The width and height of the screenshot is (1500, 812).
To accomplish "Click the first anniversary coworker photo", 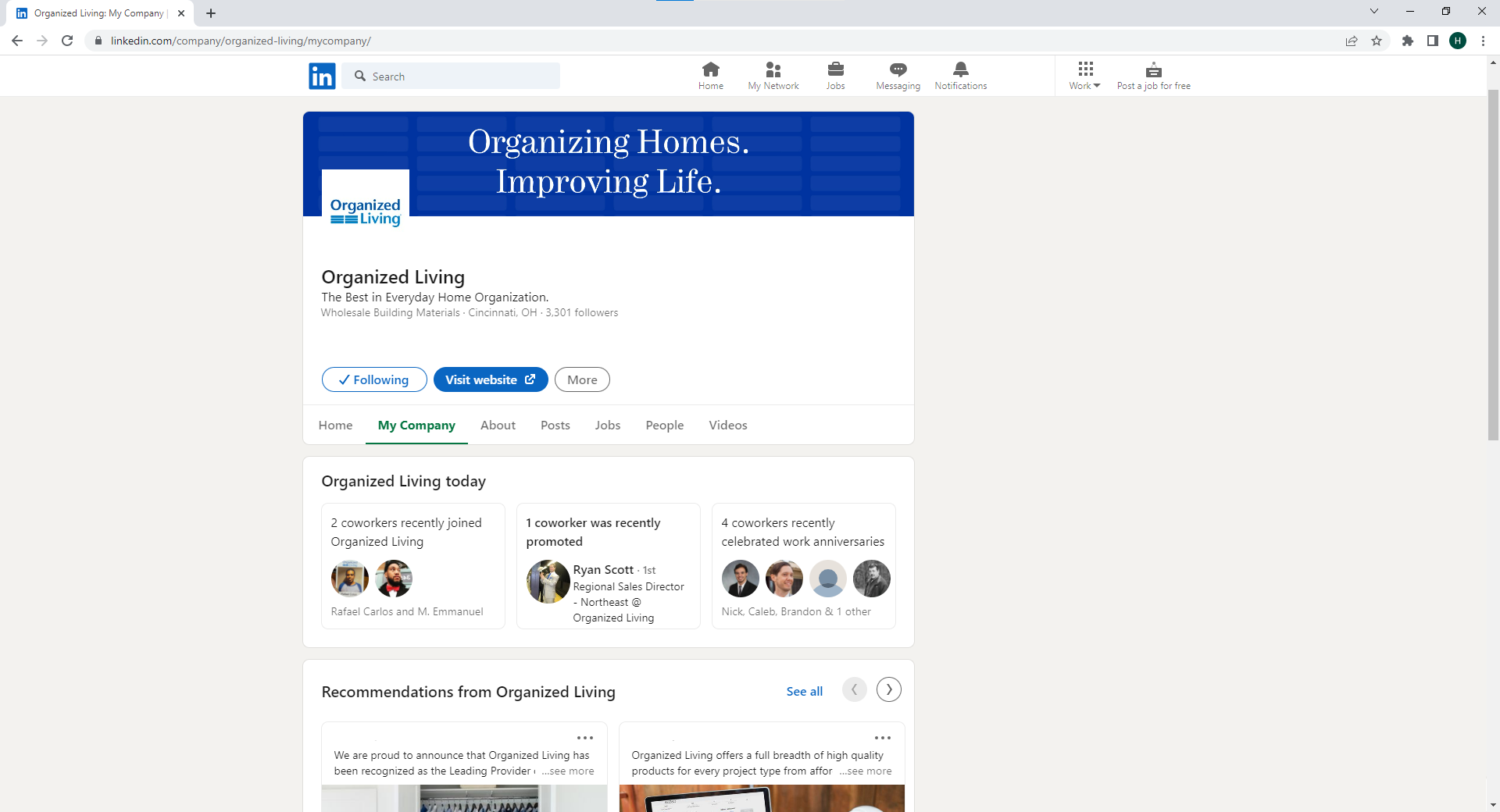I will click(741, 579).
